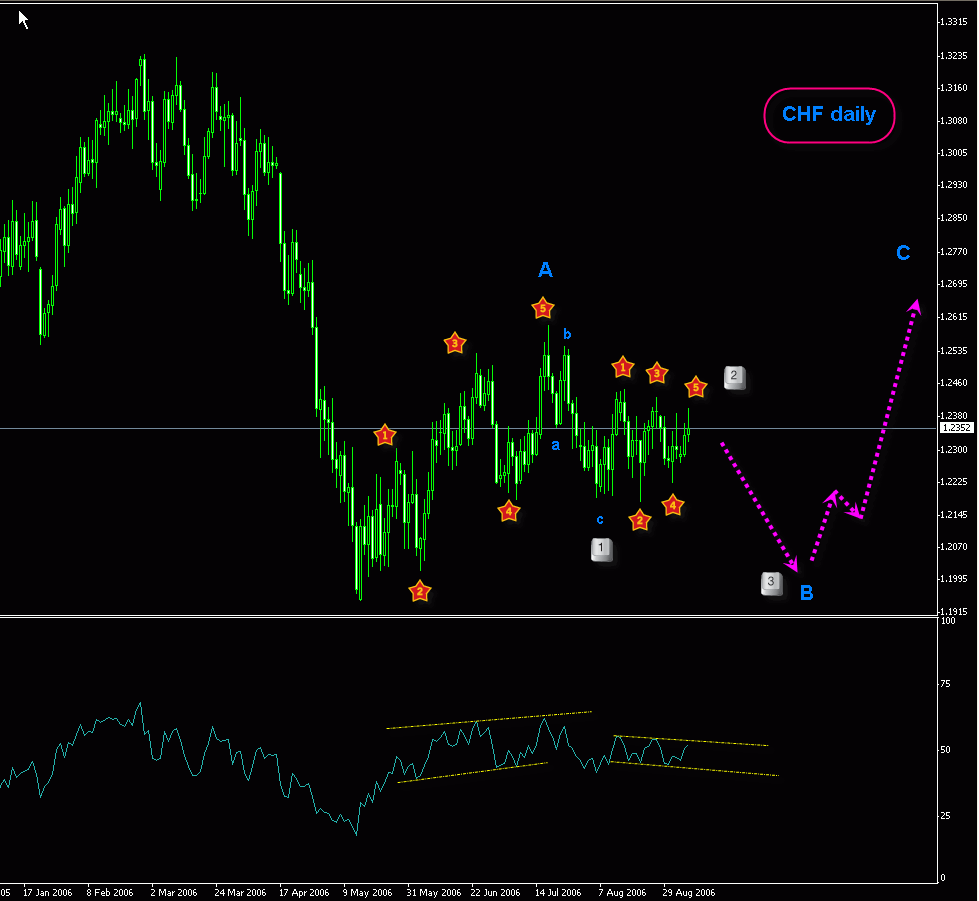Click the 1.2695 price scale value
Image resolution: width=979 pixels, height=901 pixels.
954,283
